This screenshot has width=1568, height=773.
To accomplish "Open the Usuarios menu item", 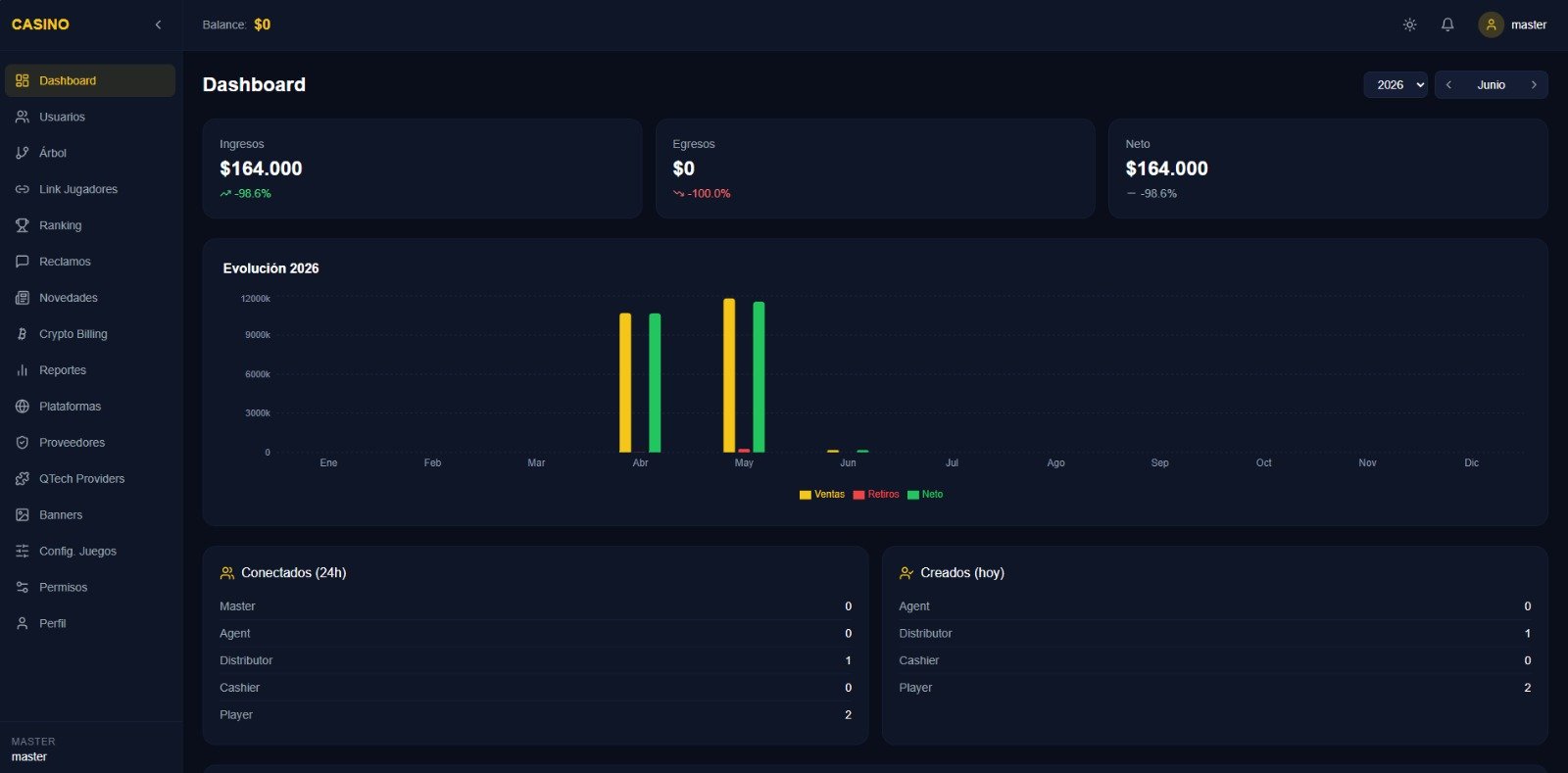I will pos(90,117).
